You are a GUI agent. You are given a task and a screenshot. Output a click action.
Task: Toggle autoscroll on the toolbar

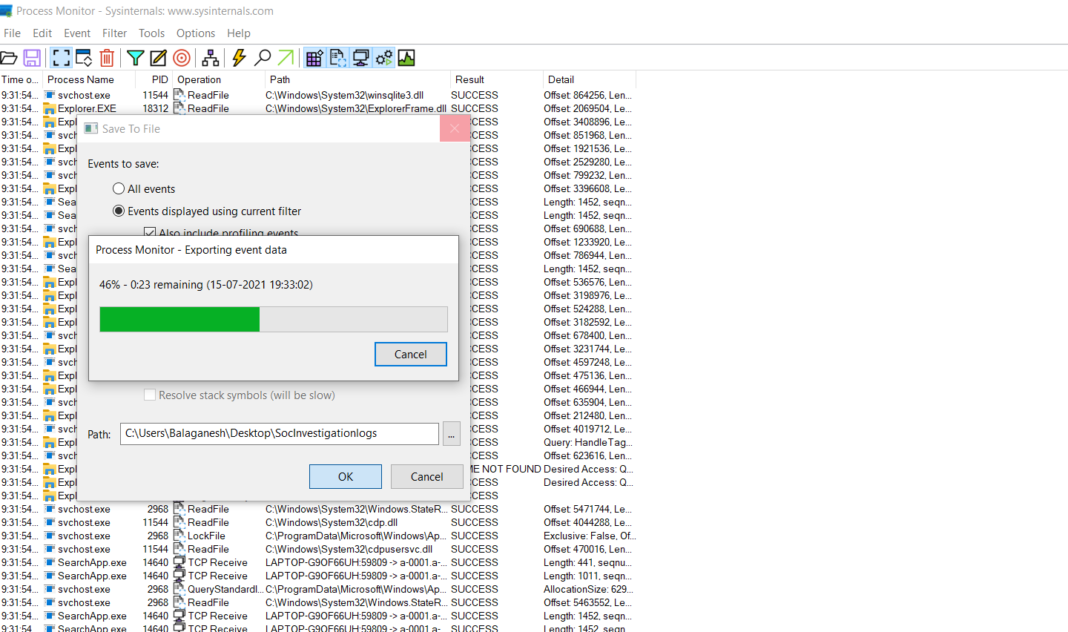tap(84, 58)
